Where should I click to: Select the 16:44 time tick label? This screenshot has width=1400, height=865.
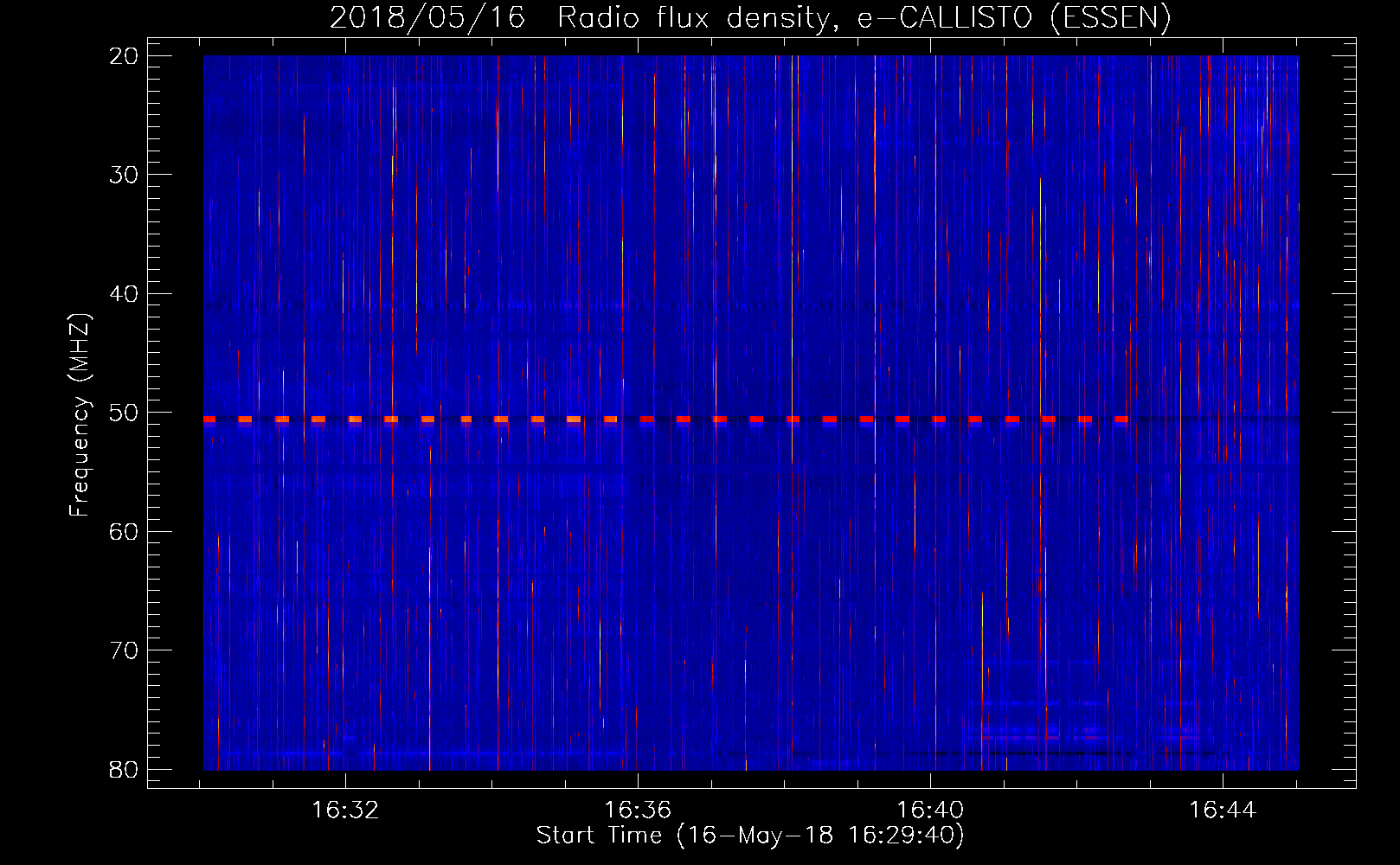click(1223, 811)
